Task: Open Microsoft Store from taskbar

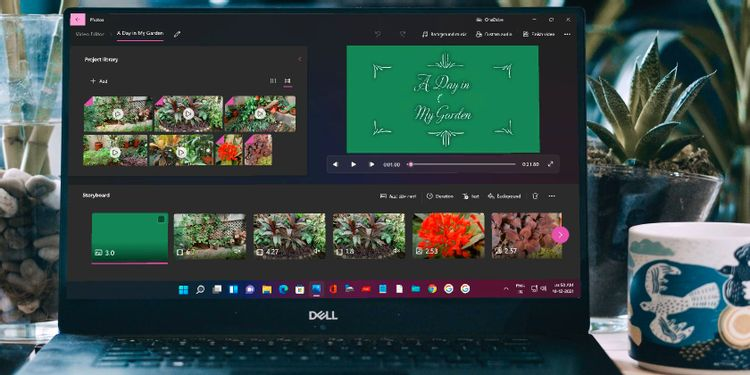Action: point(299,289)
